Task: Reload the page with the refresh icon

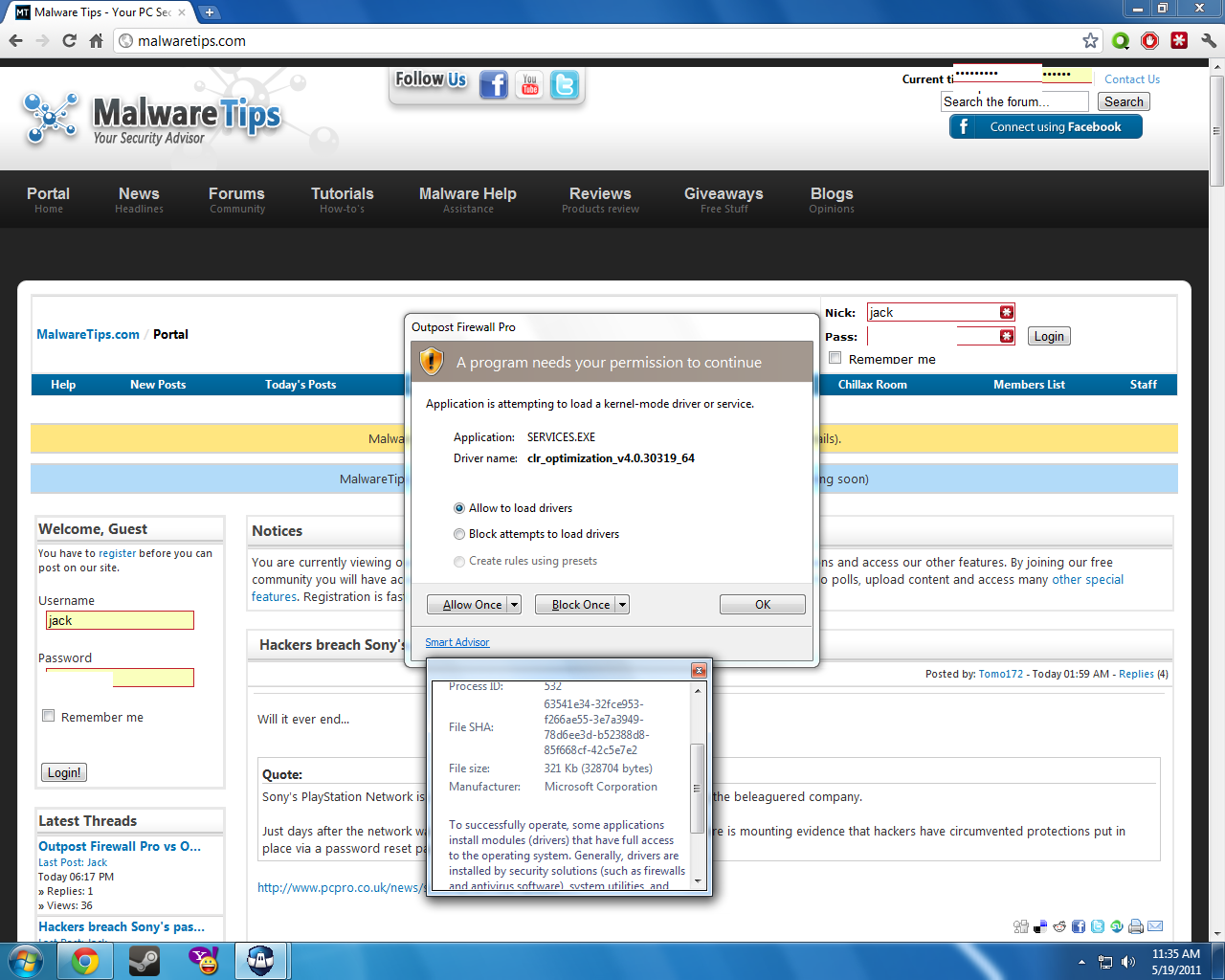Action: [x=69, y=40]
